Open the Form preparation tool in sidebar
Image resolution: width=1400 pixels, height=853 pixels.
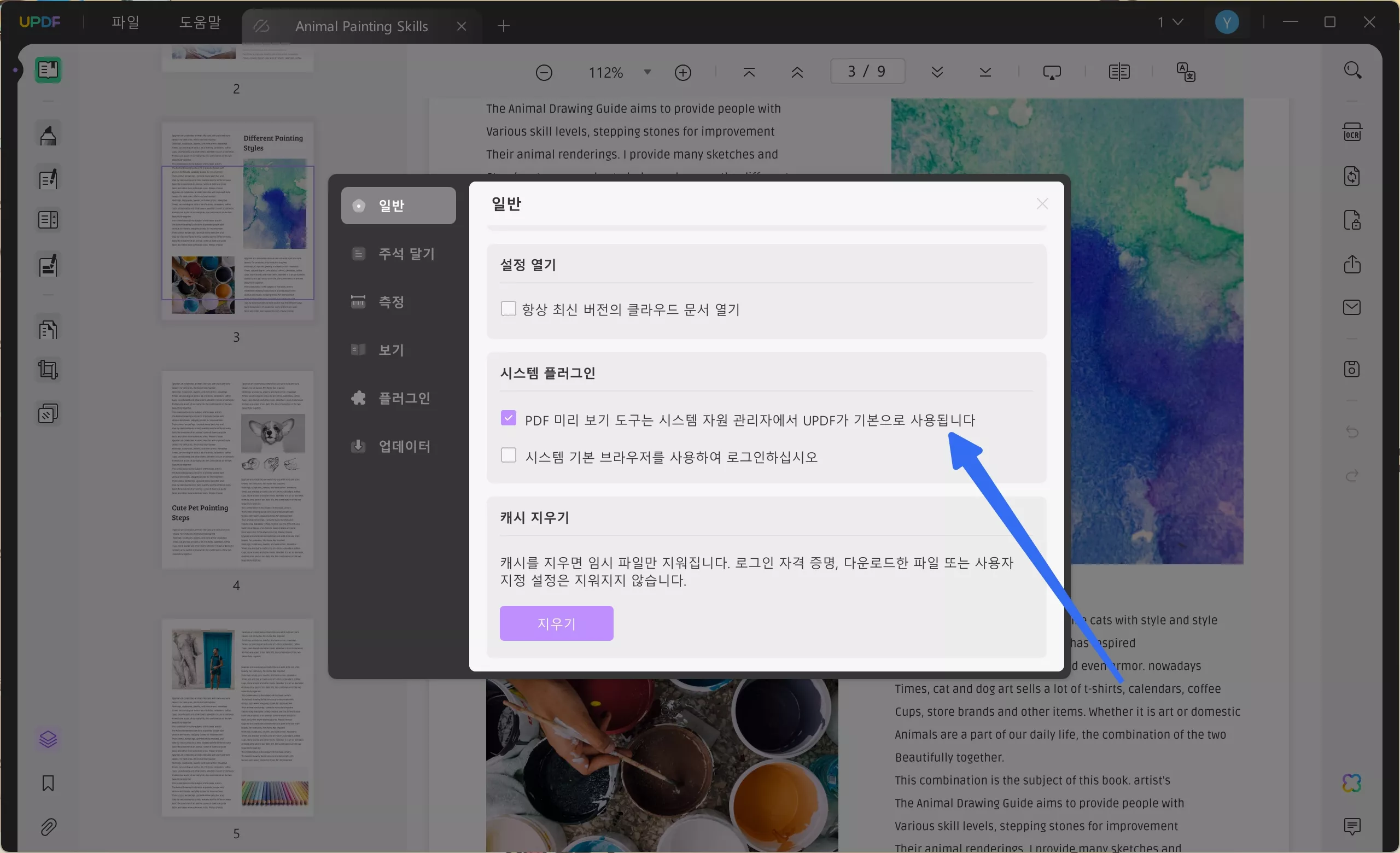(48, 220)
